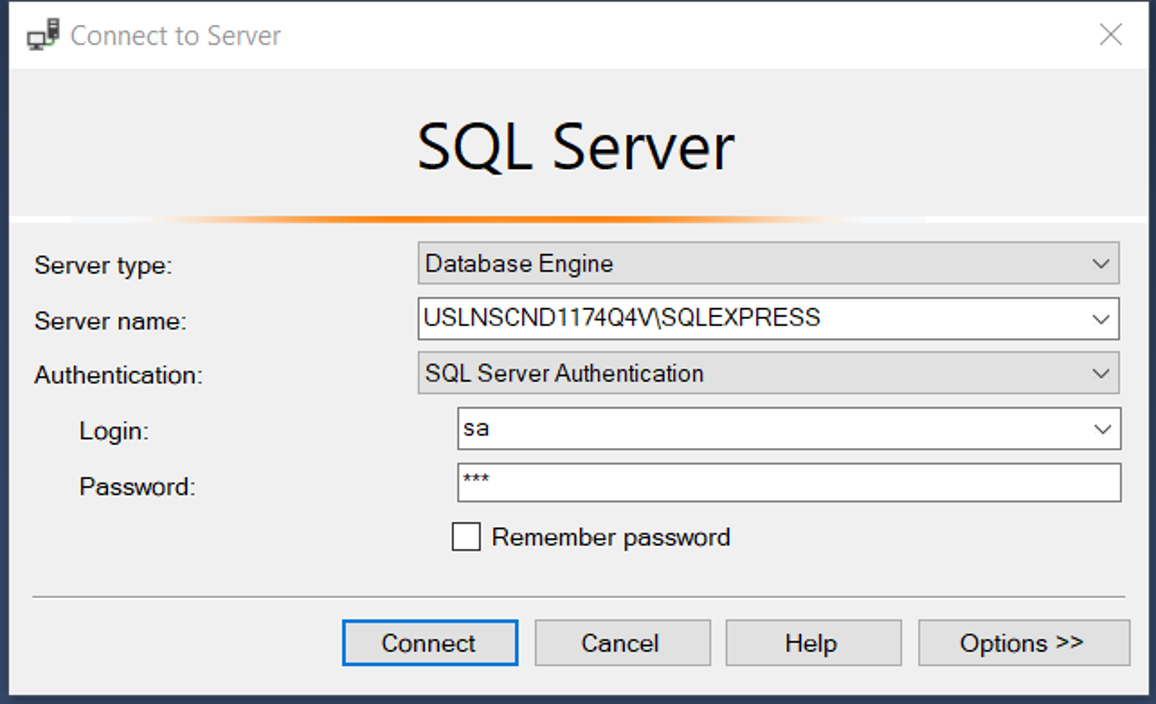Click the 'Login:' label
Viewport: 1156px width, 704px height.
point(114,431)
